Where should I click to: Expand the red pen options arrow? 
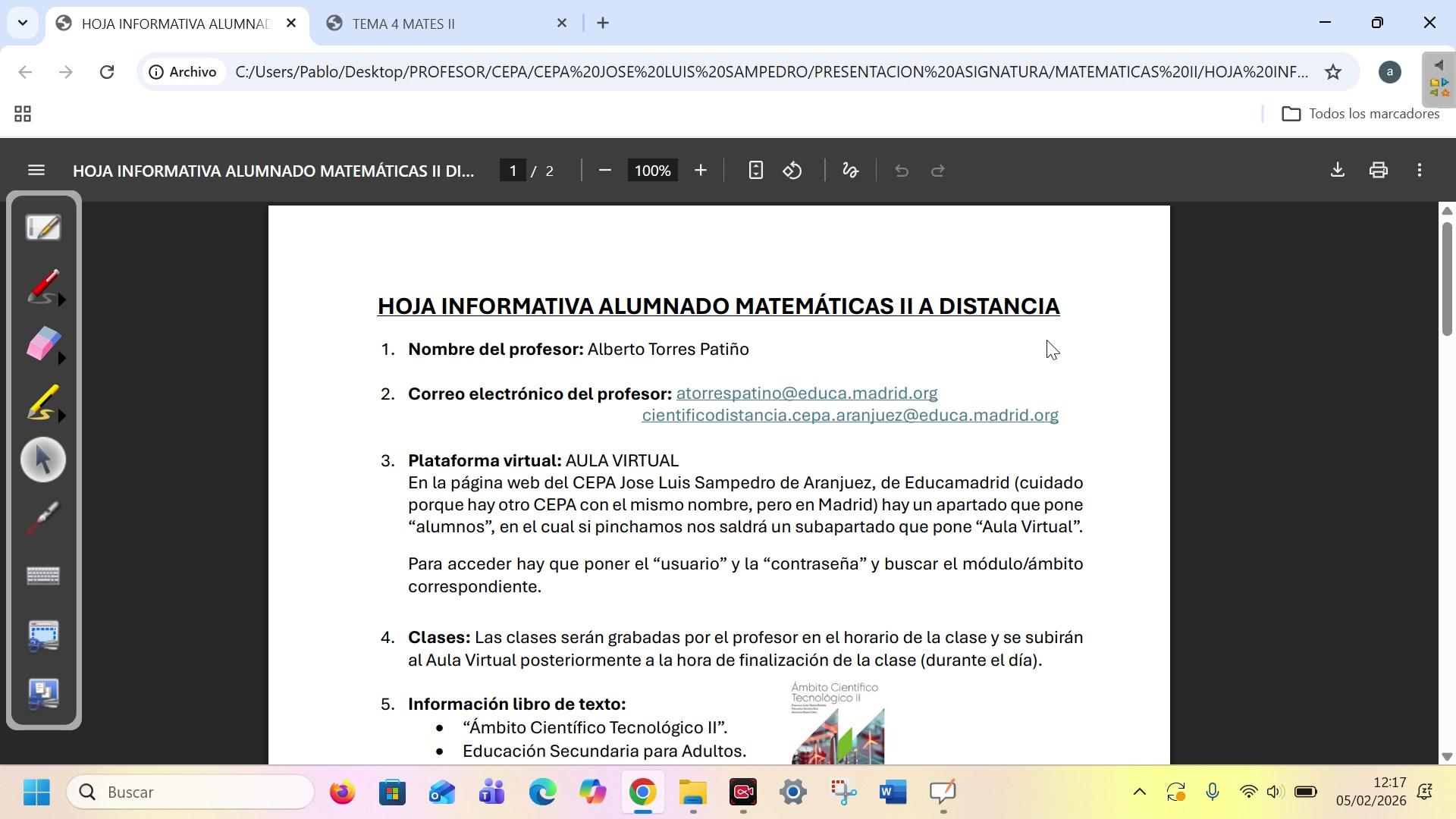(62, 300)
